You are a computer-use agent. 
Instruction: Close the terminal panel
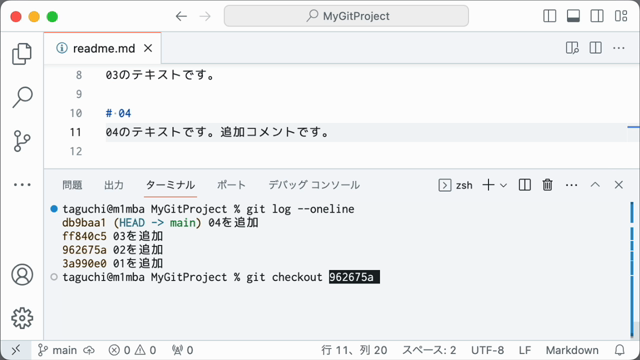(x=619, y=185)
